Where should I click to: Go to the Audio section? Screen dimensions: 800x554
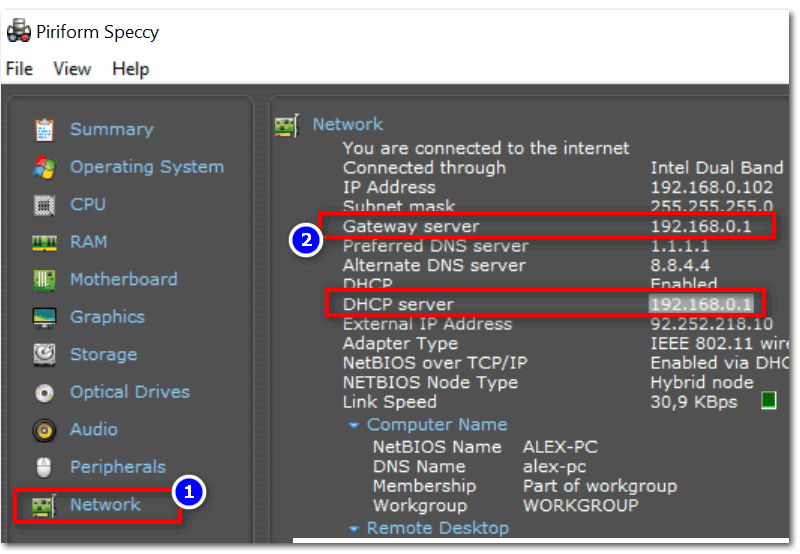94,430
